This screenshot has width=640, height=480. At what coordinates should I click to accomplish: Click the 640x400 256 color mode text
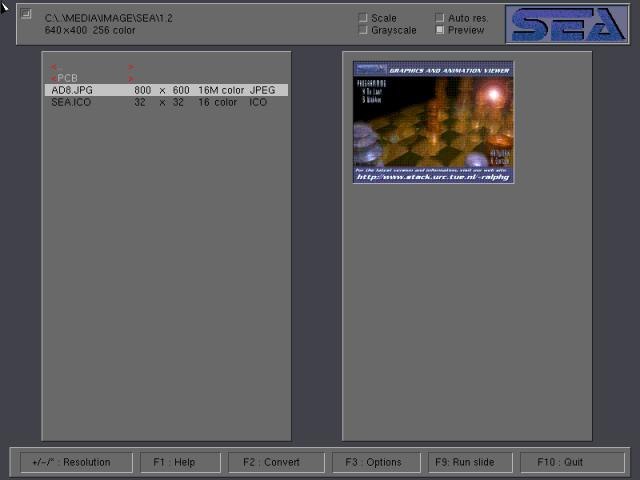coord(90,30)
